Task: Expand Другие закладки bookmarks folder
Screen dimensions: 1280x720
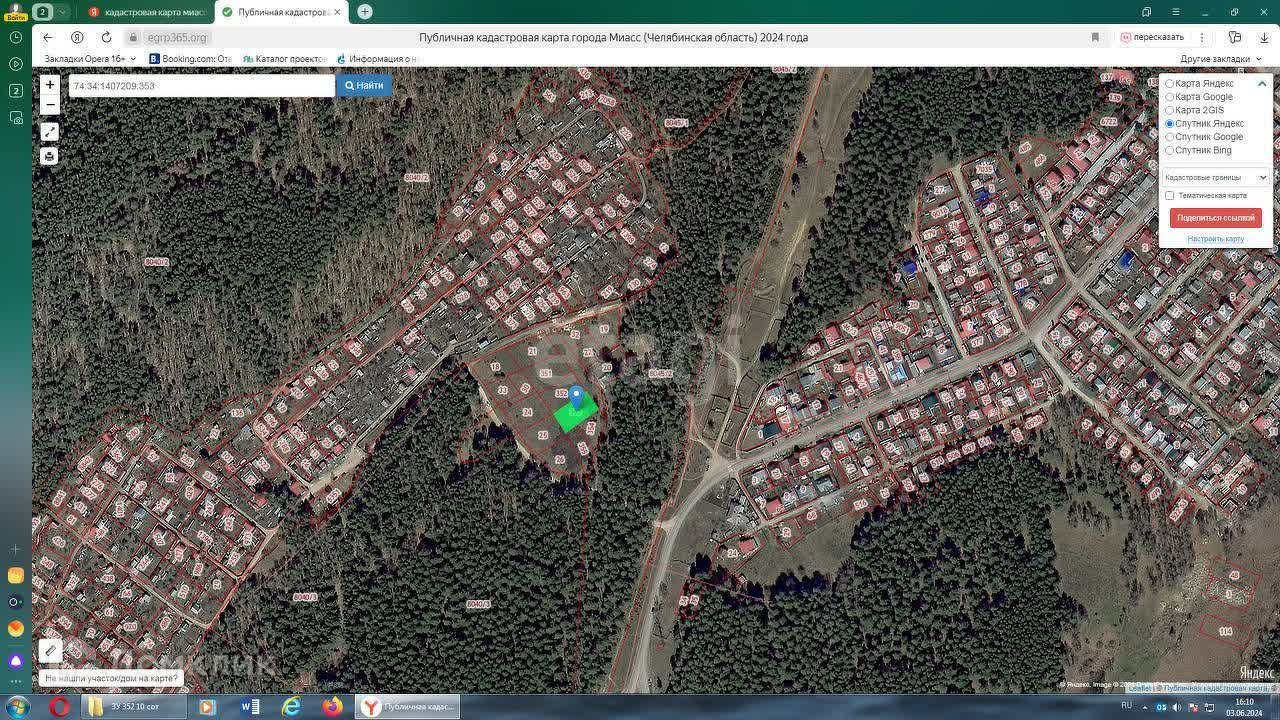Action: tap(1221, 59)
